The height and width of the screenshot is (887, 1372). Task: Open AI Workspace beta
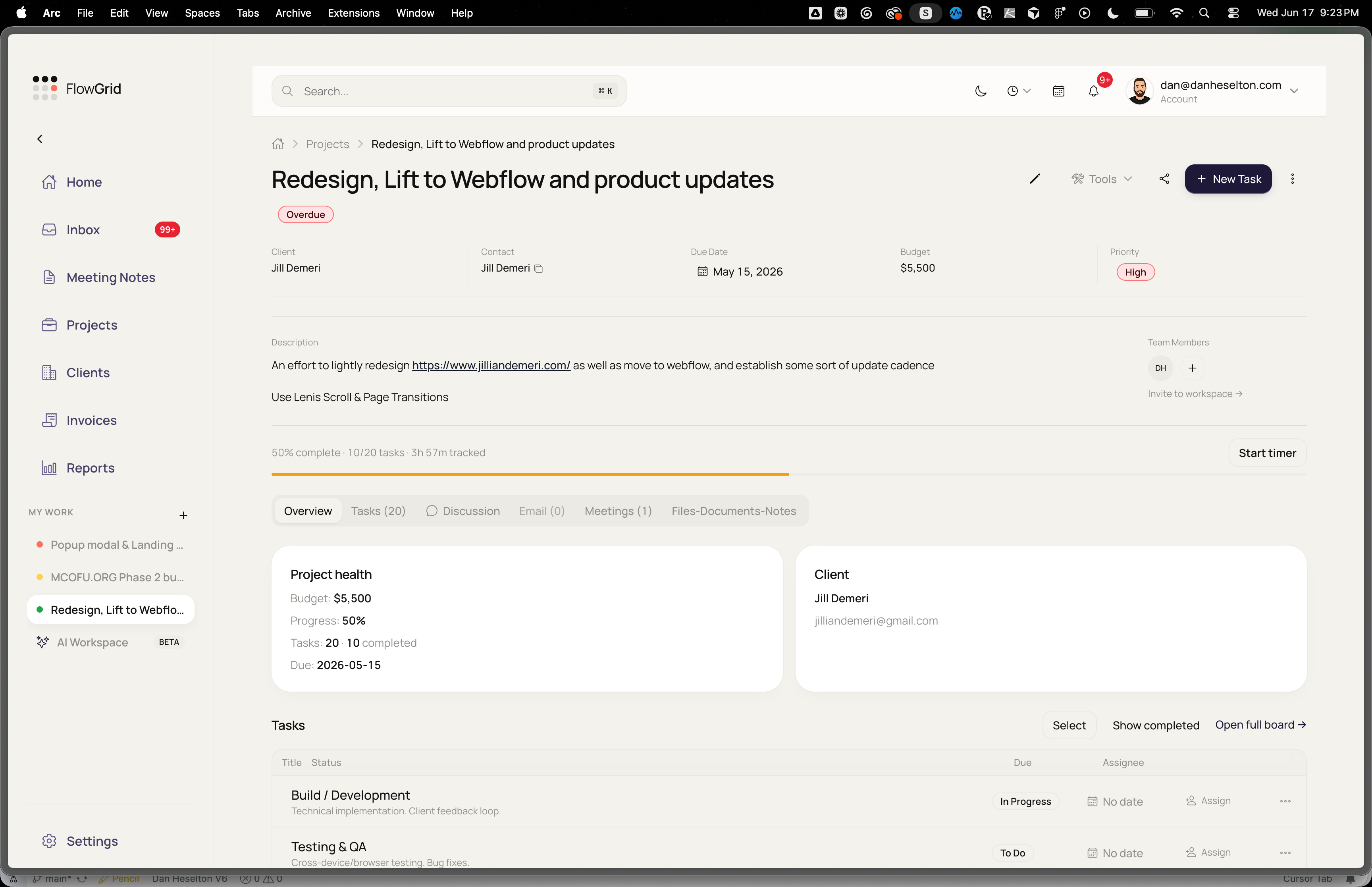110,642
